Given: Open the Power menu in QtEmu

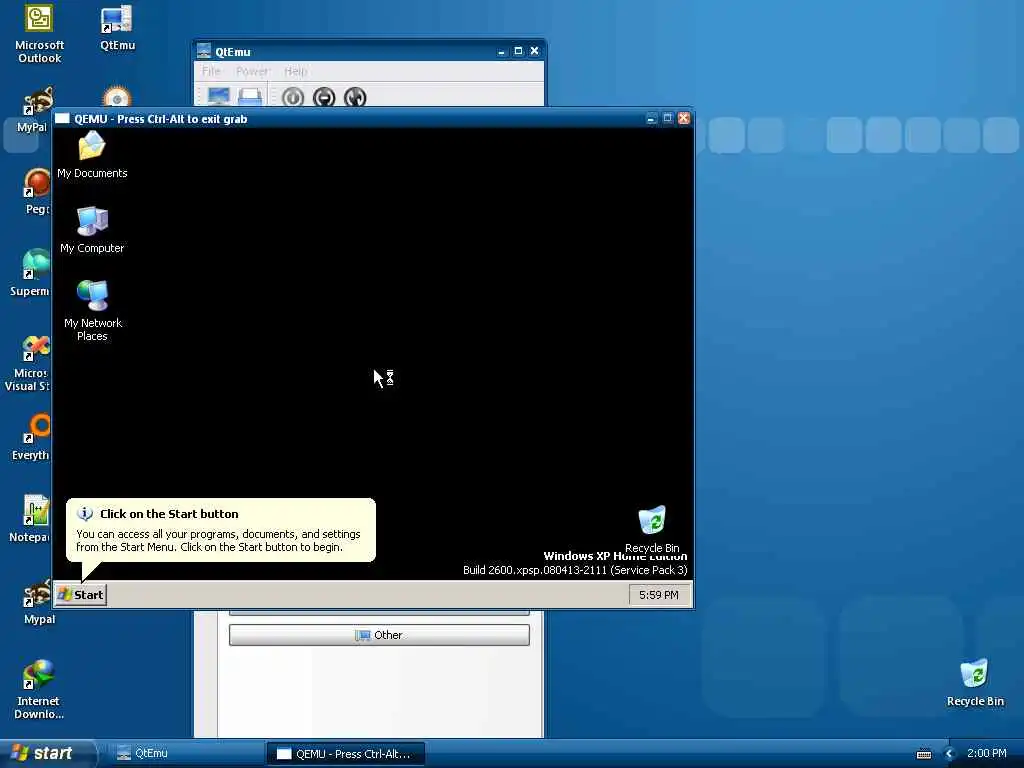Looking at the screenshot, I should point(252,71).
